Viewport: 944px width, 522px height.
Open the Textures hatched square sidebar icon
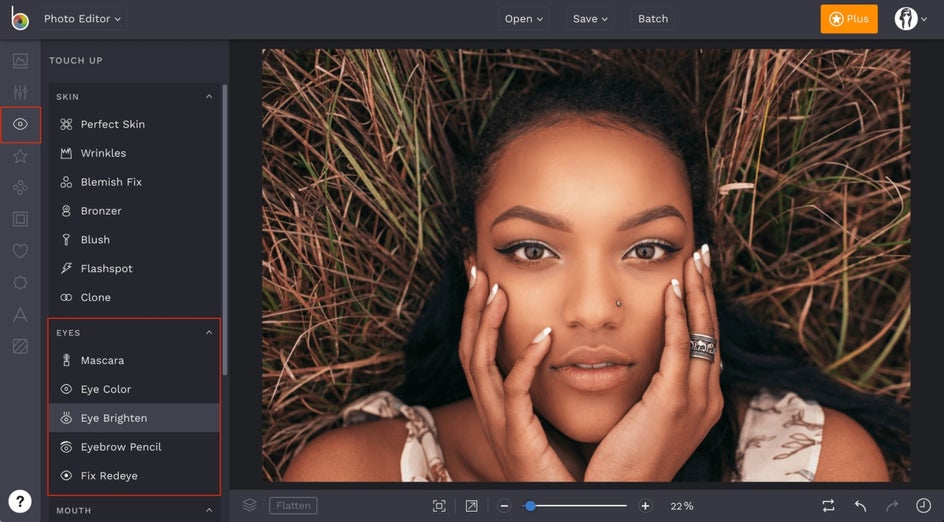tap(20, 346)
